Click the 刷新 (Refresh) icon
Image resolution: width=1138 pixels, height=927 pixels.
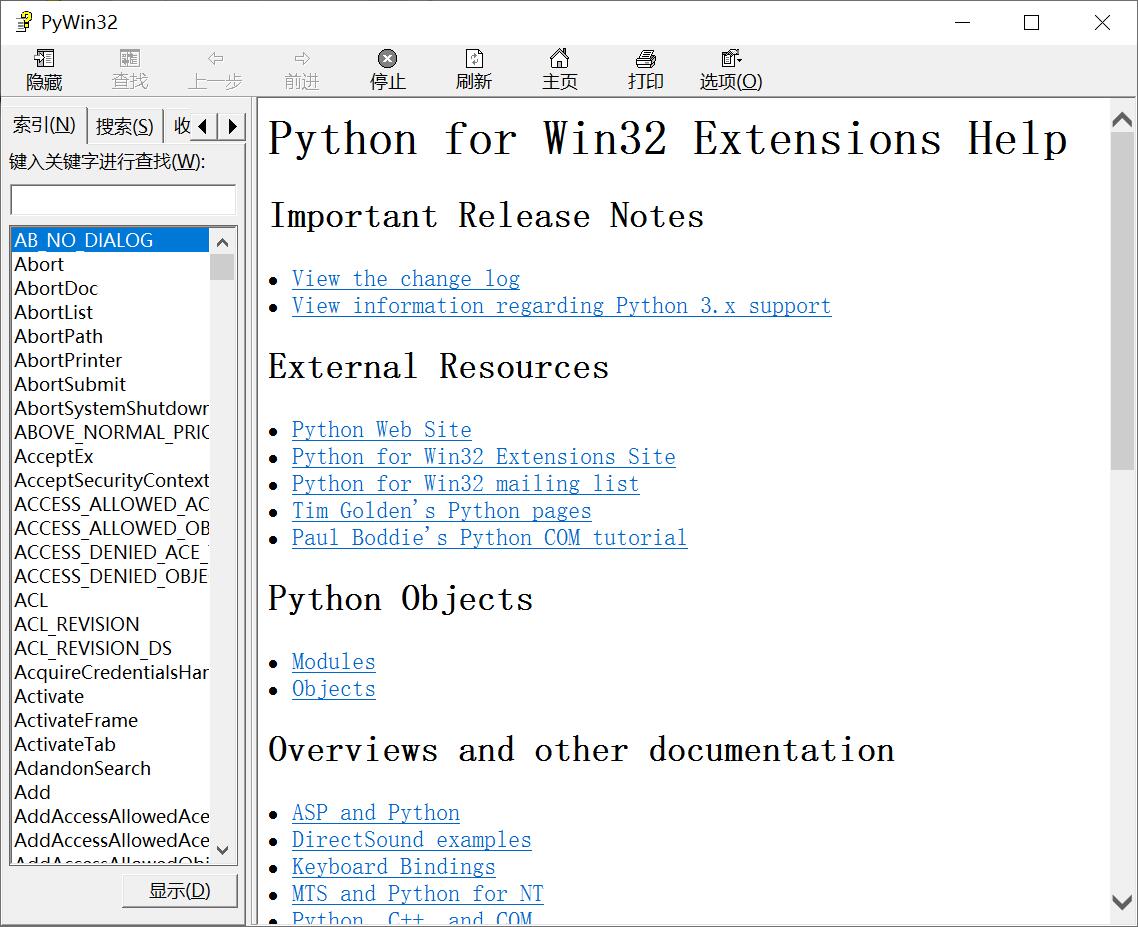click(x=473, y=68)
